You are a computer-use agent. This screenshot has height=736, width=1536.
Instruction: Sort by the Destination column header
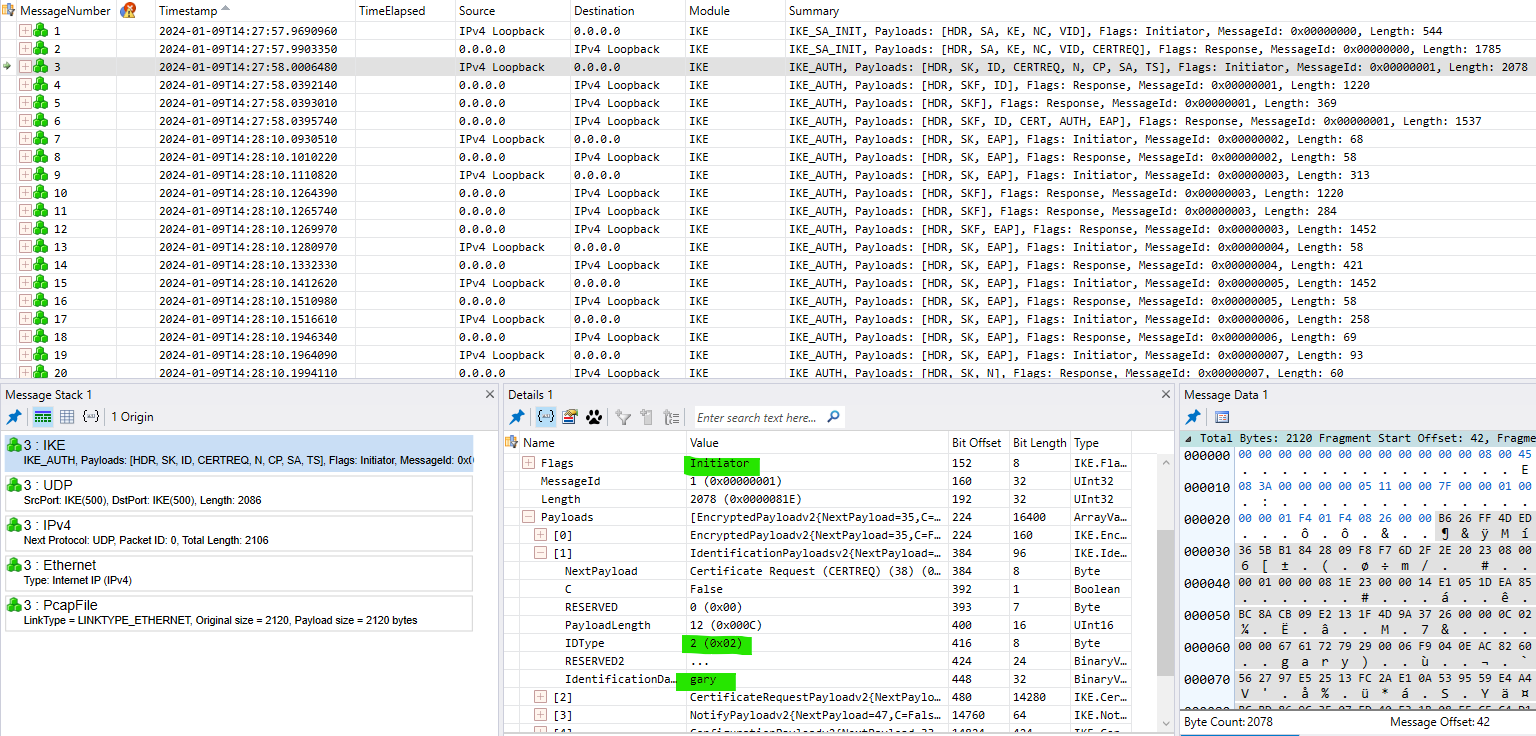(626, 10)
